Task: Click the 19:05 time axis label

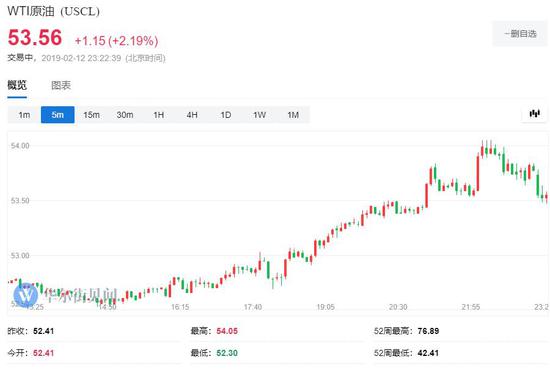Action: point(326,307)
